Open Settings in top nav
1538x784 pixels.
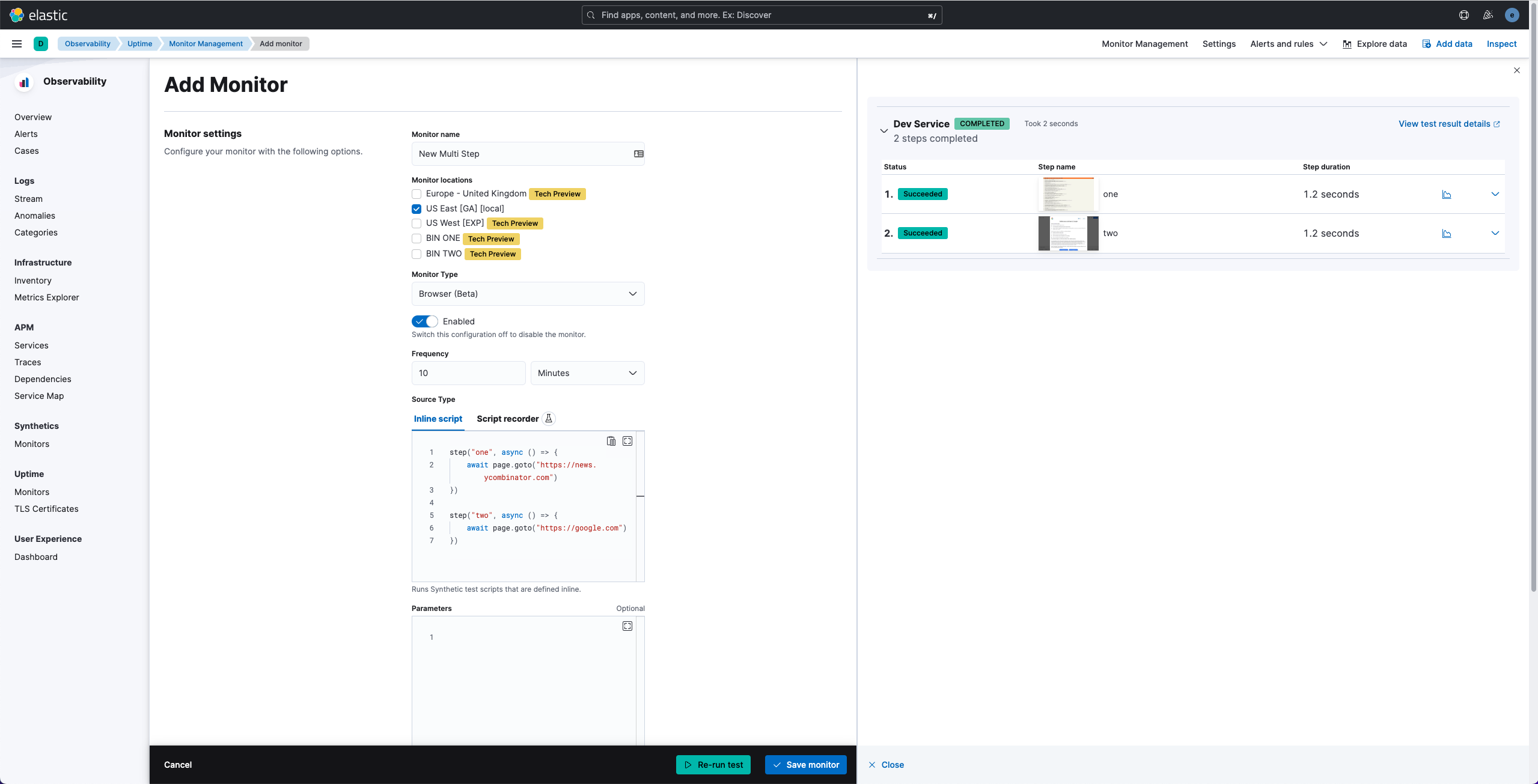tap(1219, 44)
